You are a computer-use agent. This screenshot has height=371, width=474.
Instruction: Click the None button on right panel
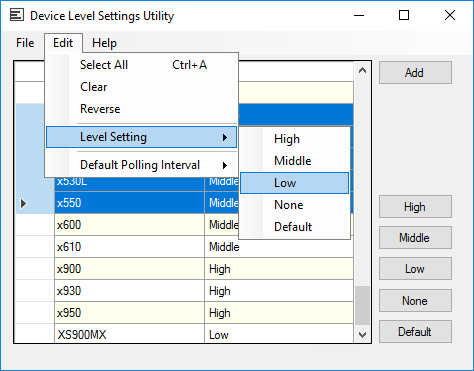[415, 300]
